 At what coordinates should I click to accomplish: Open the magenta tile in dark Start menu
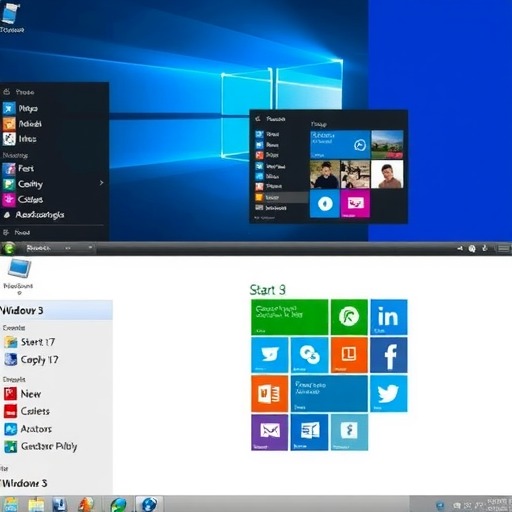355,203
